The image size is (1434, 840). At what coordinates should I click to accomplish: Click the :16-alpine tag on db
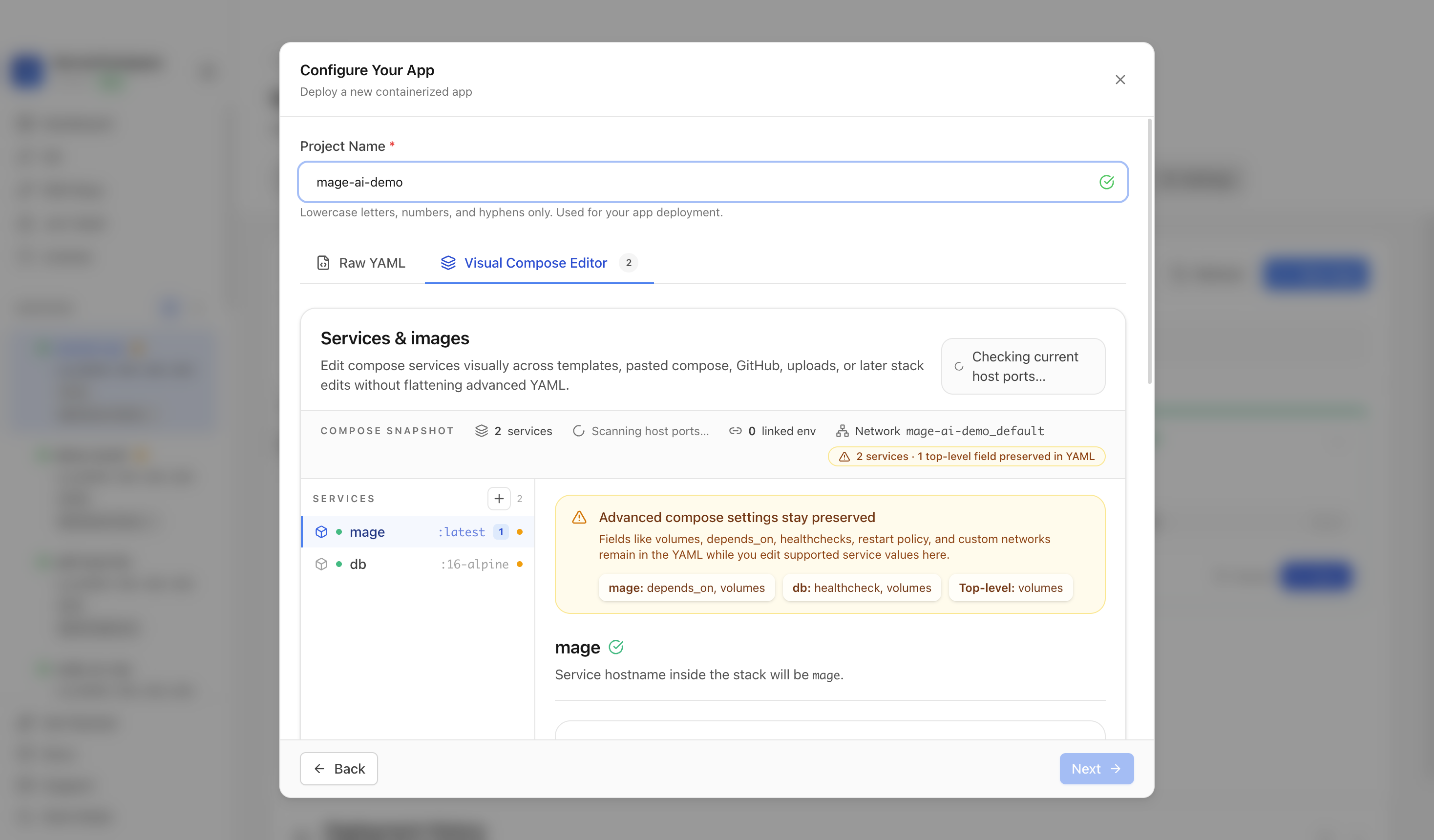[x=474, y=565]
